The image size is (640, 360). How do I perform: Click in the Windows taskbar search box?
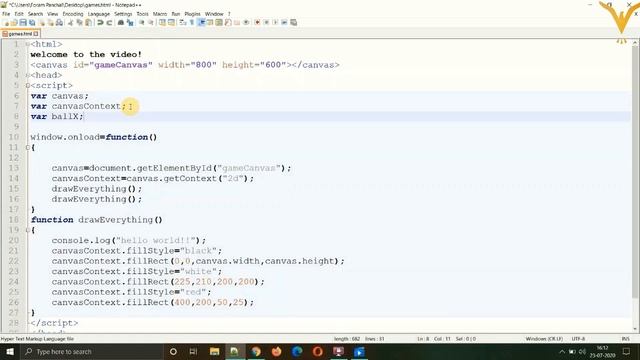(92, 351)
